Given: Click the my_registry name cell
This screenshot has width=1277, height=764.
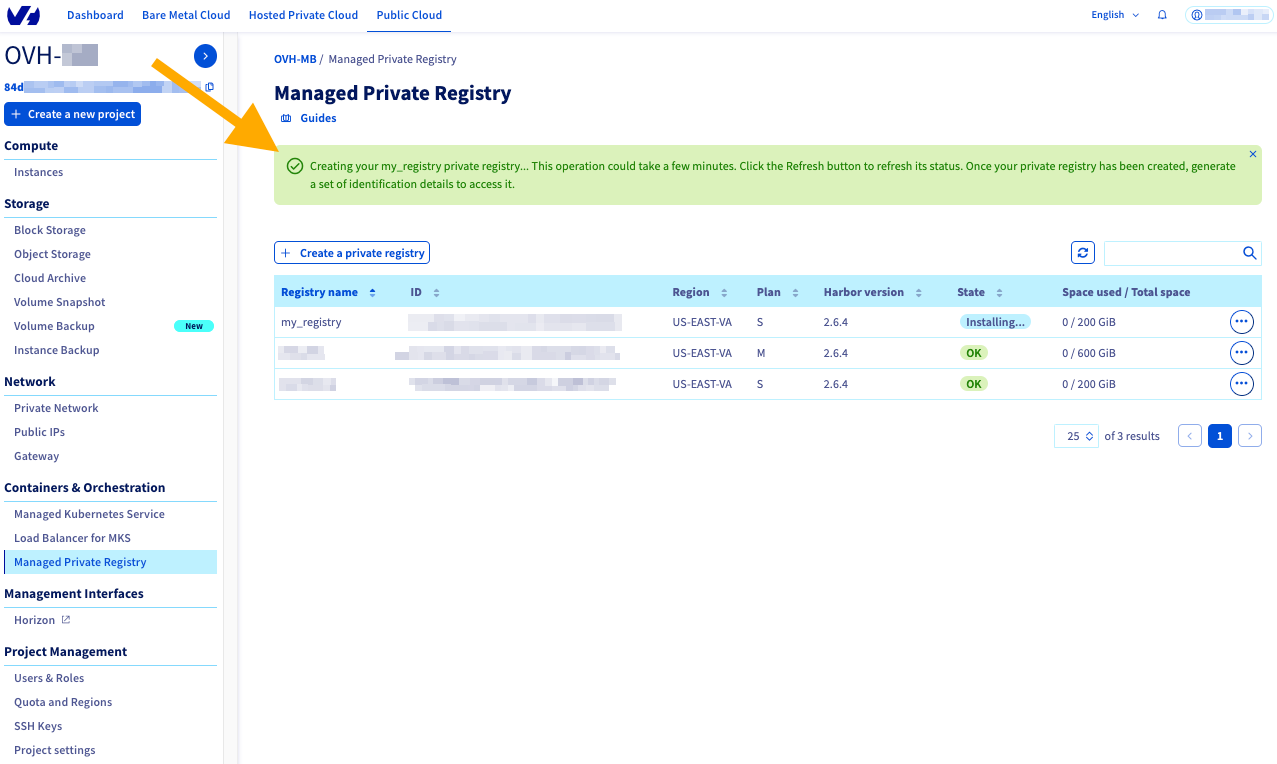Looking at the screenshot, I should click(x=311, y=322).
